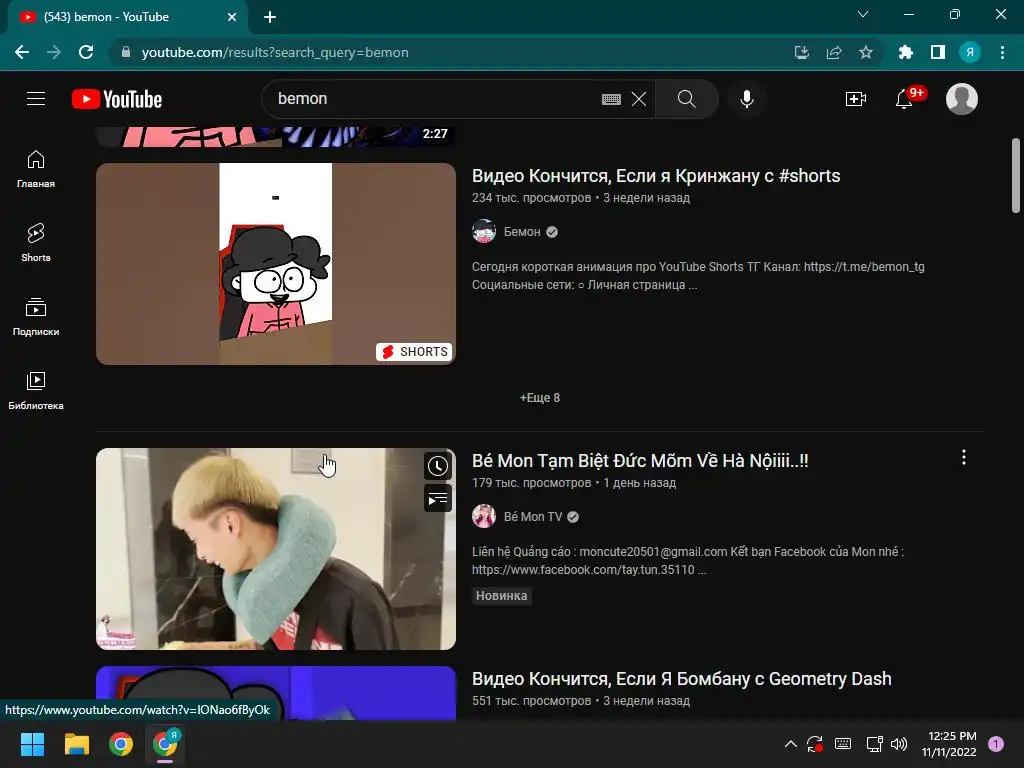Open Бемон channel name link
This screenshot has height=768, width=1024.
pos(522,232)
